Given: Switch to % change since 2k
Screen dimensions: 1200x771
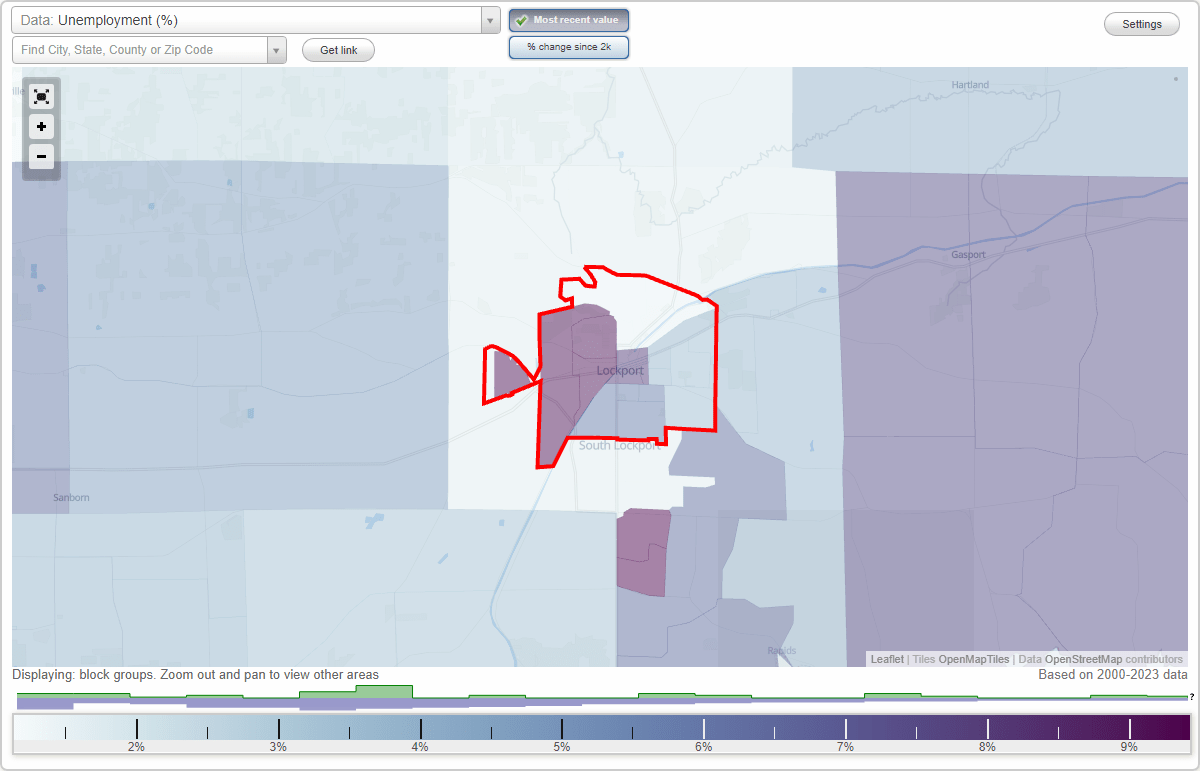Looking at the screenshot, I should [x=569, y=47].
